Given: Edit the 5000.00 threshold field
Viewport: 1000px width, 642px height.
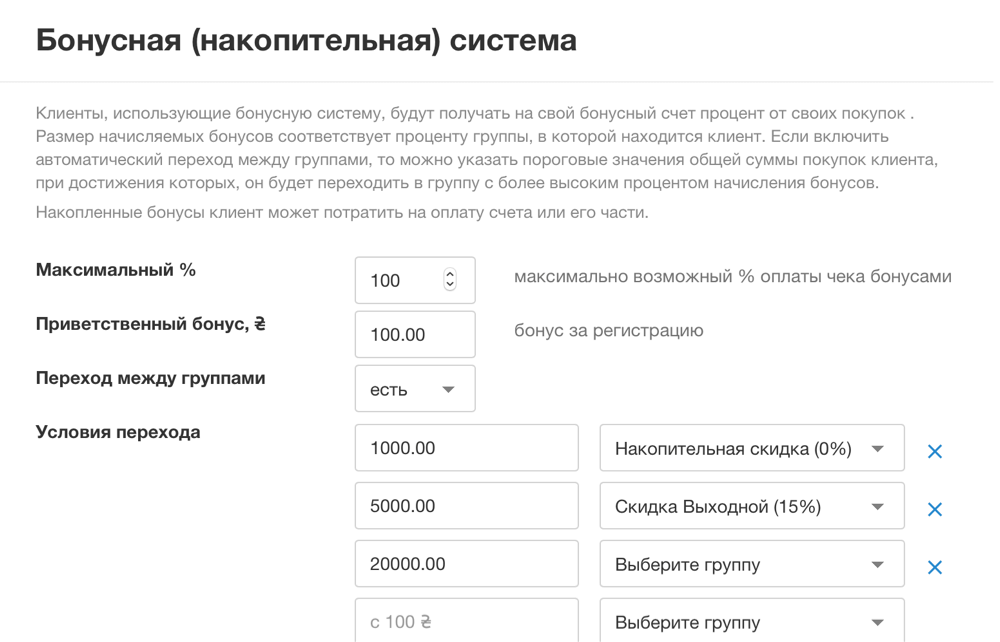Looking at the screenshot, I should (x=466, y=507).
